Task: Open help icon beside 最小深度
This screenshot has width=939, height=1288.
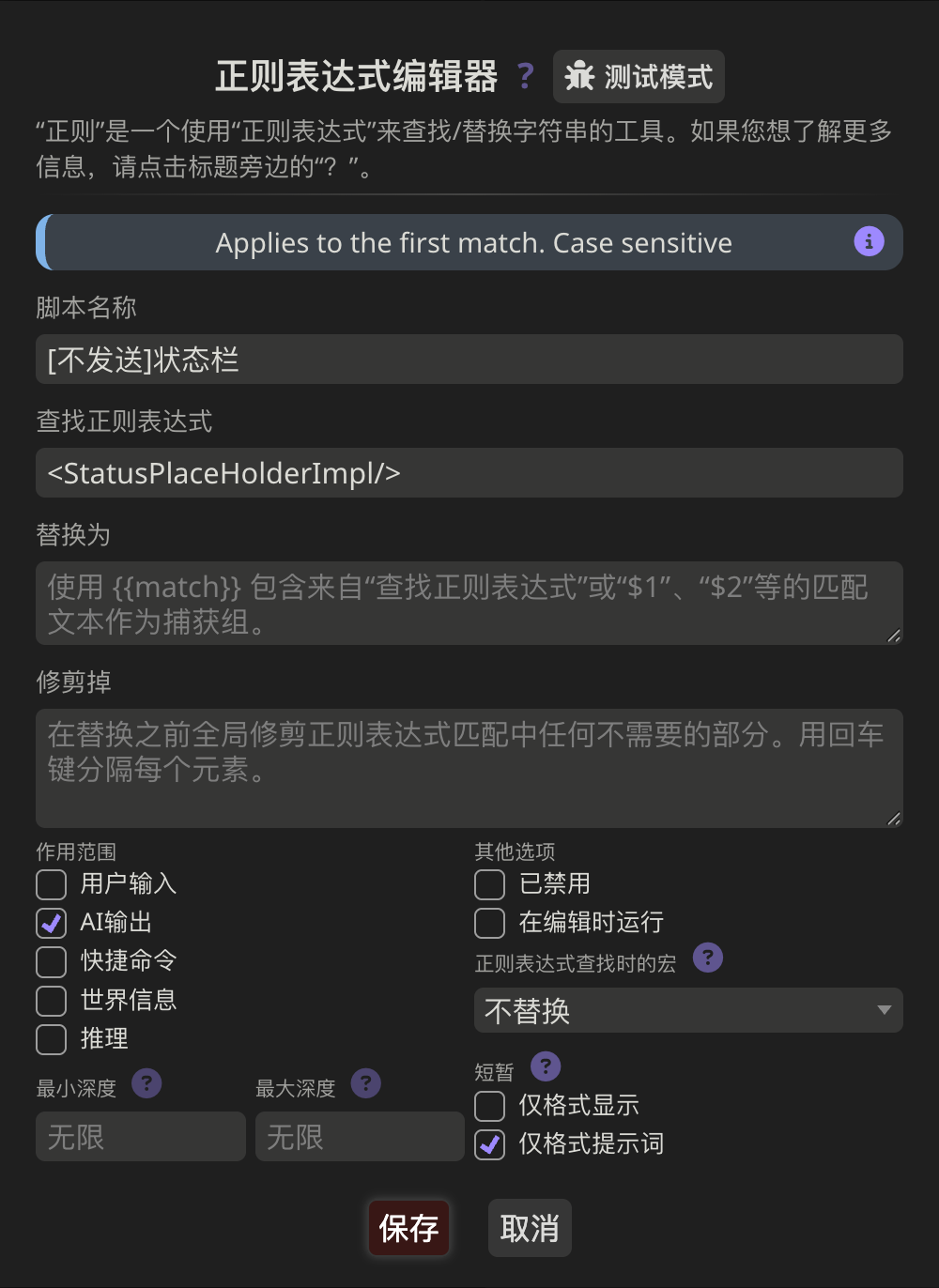Action: pos(146,1083)
